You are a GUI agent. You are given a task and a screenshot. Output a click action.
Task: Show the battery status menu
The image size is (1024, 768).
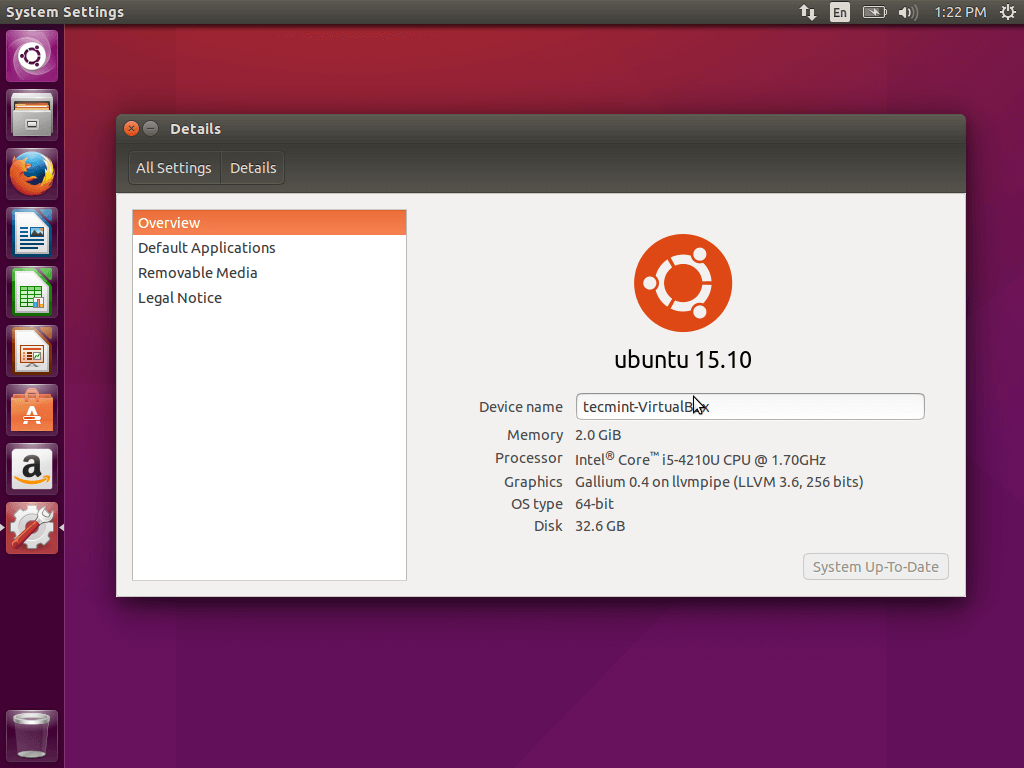[x=874, y=12]
